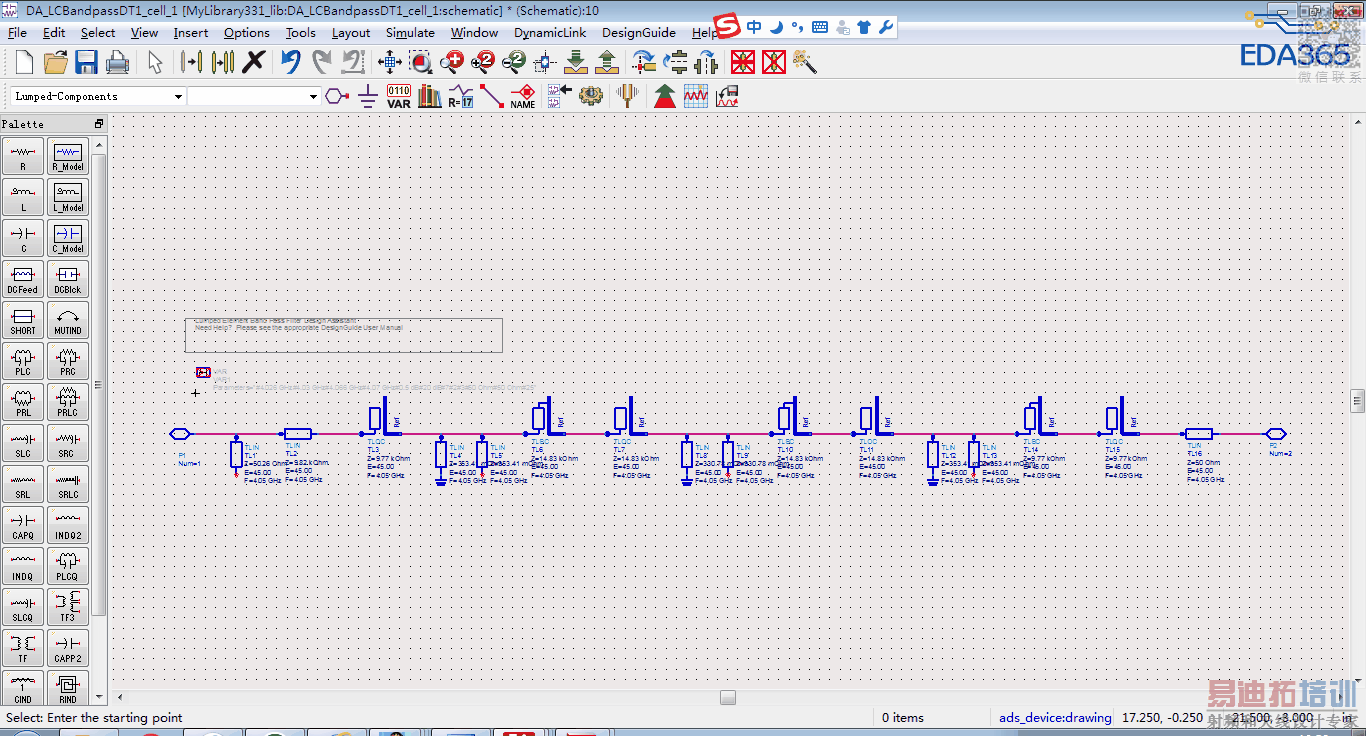Viewport: 1366px width, 736px height.
Task: Select the DCFeed palette component
Action: (23, 279)
